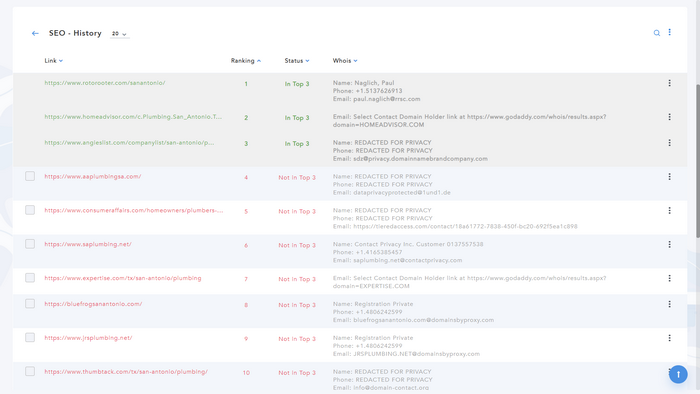Open the row menu for saplumbing.net
Viewport: 700px width, 394px height.
669,245
